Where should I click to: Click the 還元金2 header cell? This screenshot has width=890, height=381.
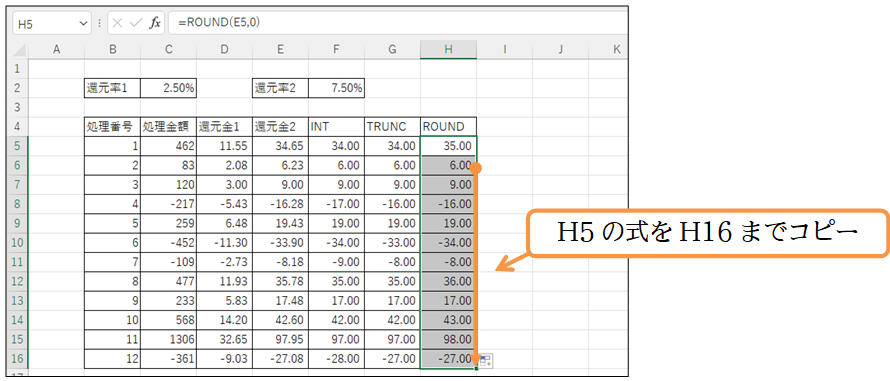tap(280, 127)
